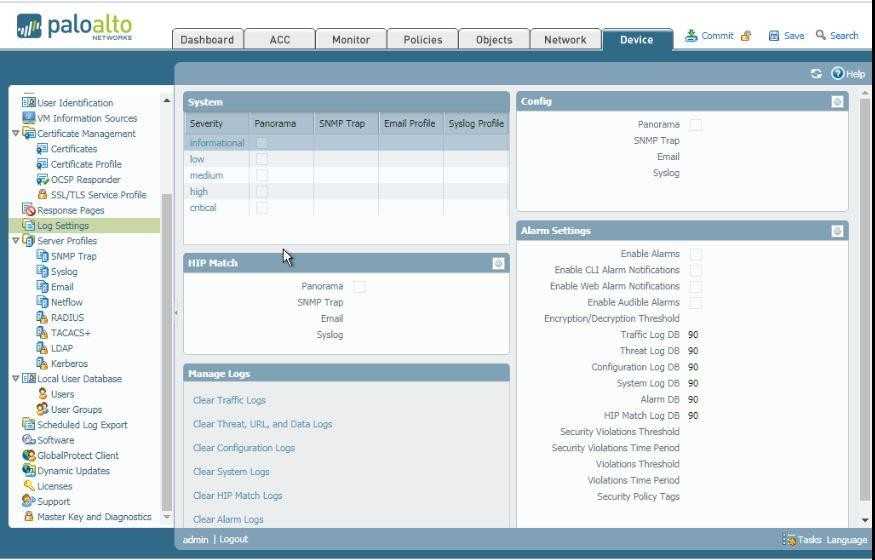The height and width of the screenshot is (560, 875).
Task: Switch to the Monitor tab
Action: tap(351, 40)
